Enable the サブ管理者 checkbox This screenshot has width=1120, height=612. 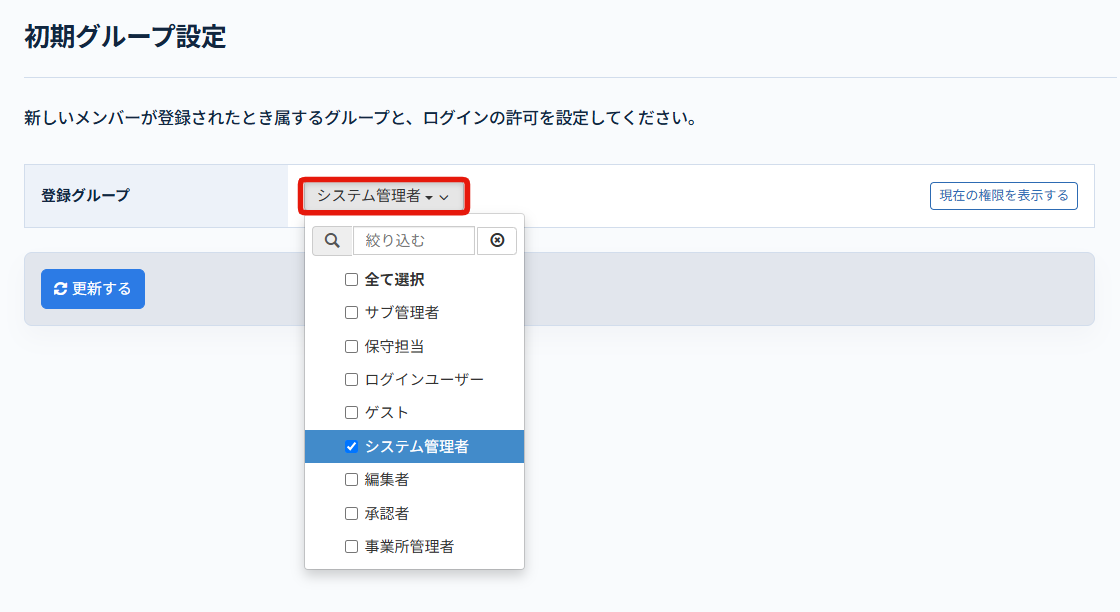pyautogui.click(x=351, y=313)
